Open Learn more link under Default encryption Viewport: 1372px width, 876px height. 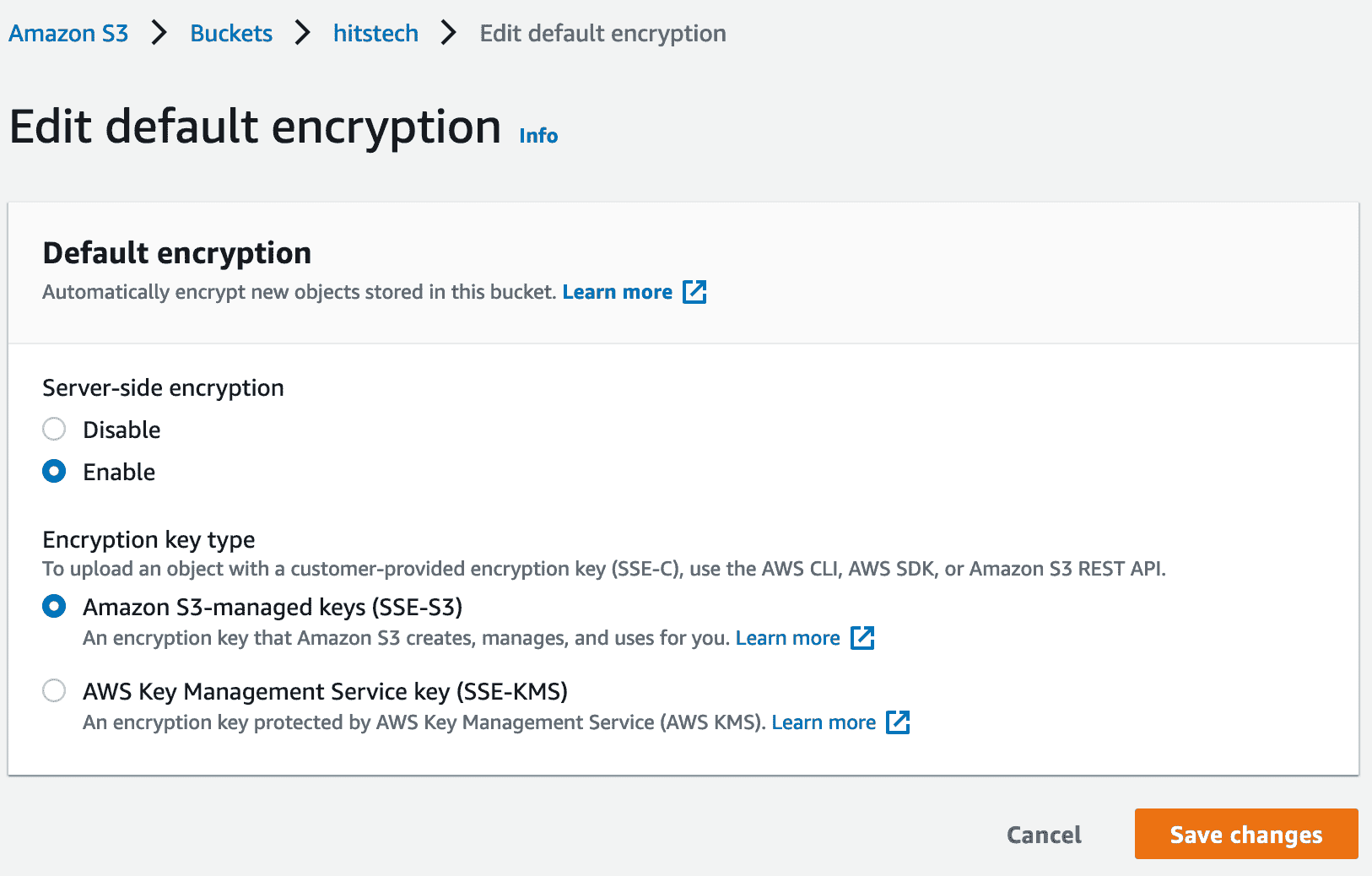click(x=618, y=292)
